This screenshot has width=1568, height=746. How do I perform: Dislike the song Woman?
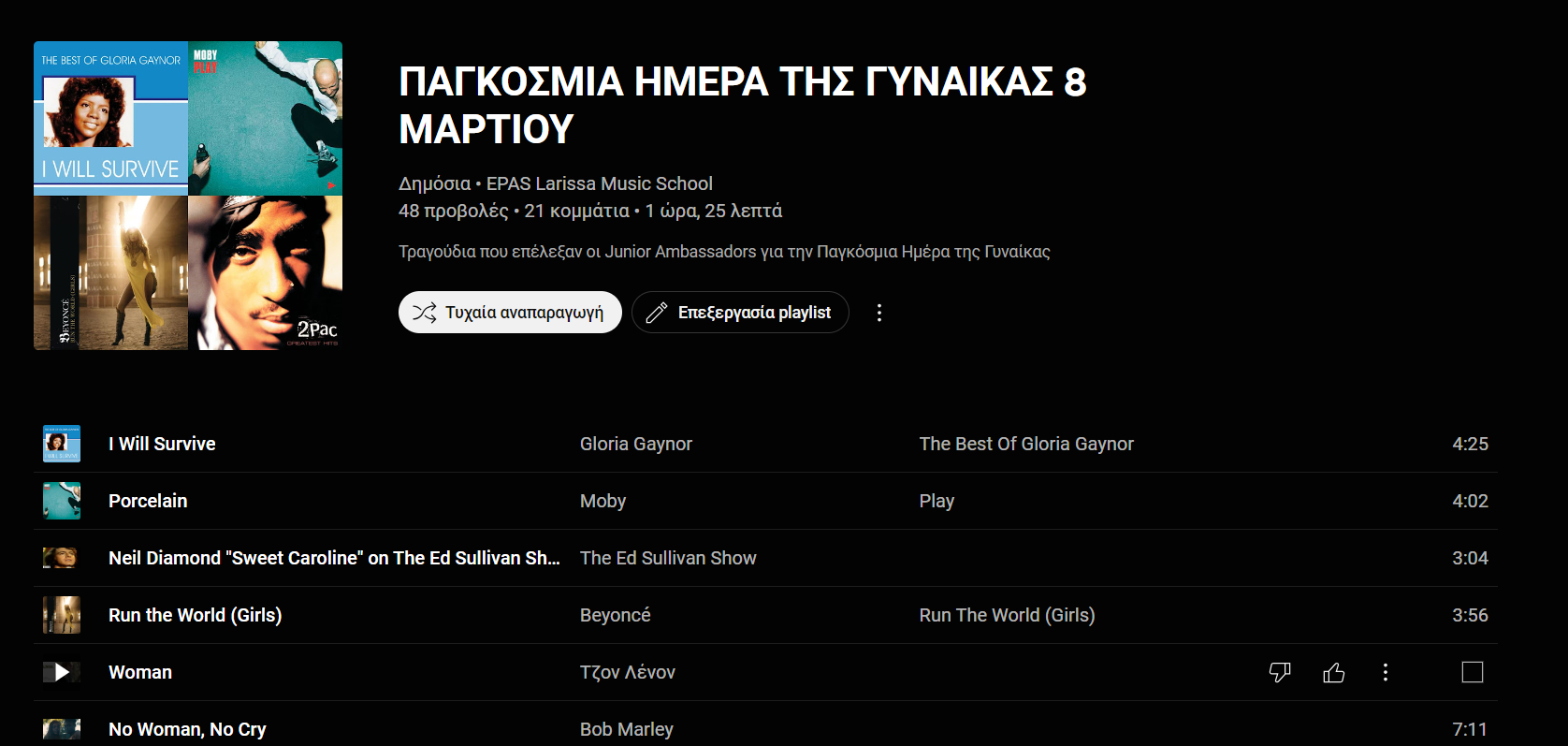click(1280, 672)
